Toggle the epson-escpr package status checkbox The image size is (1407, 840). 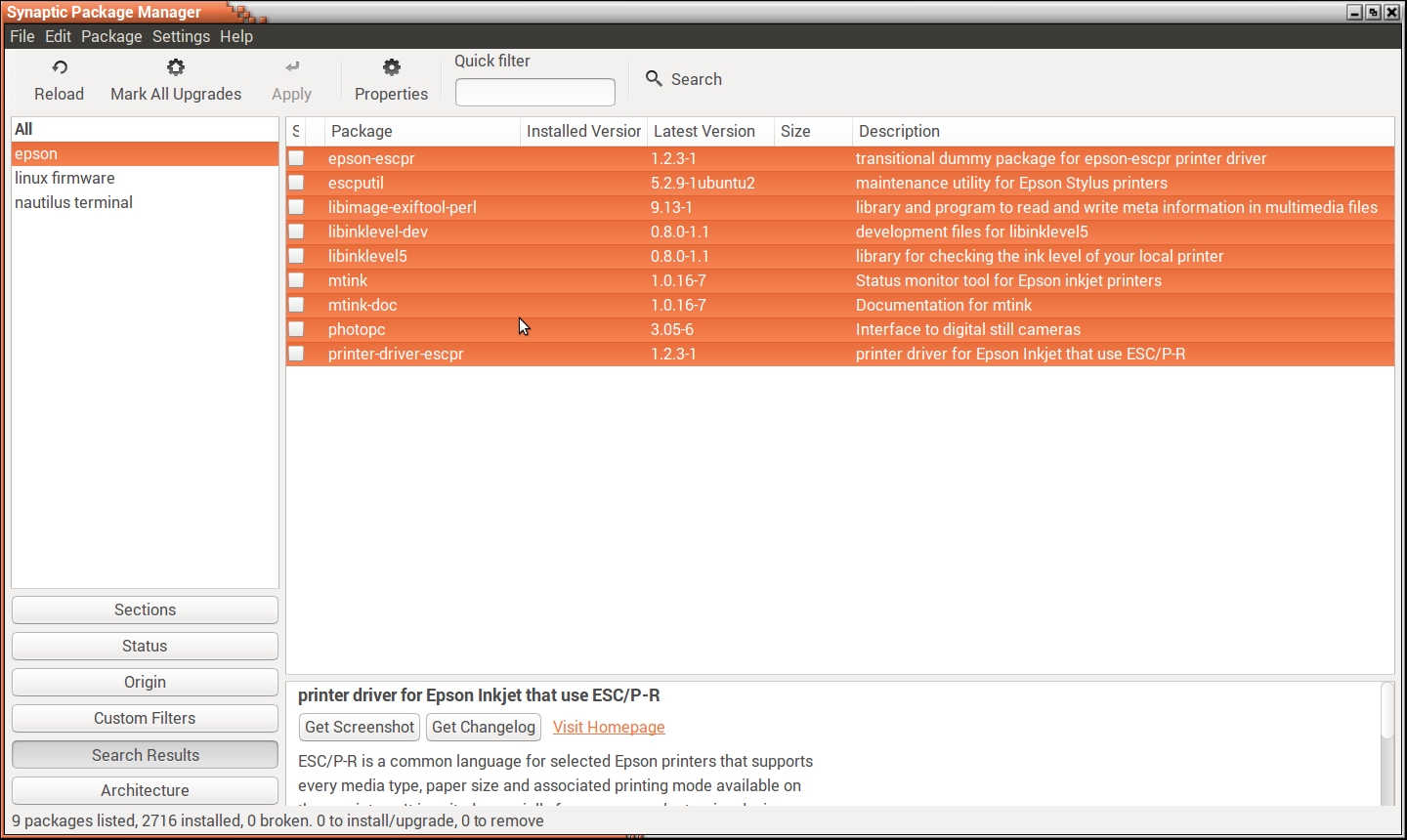coord(296,158)
